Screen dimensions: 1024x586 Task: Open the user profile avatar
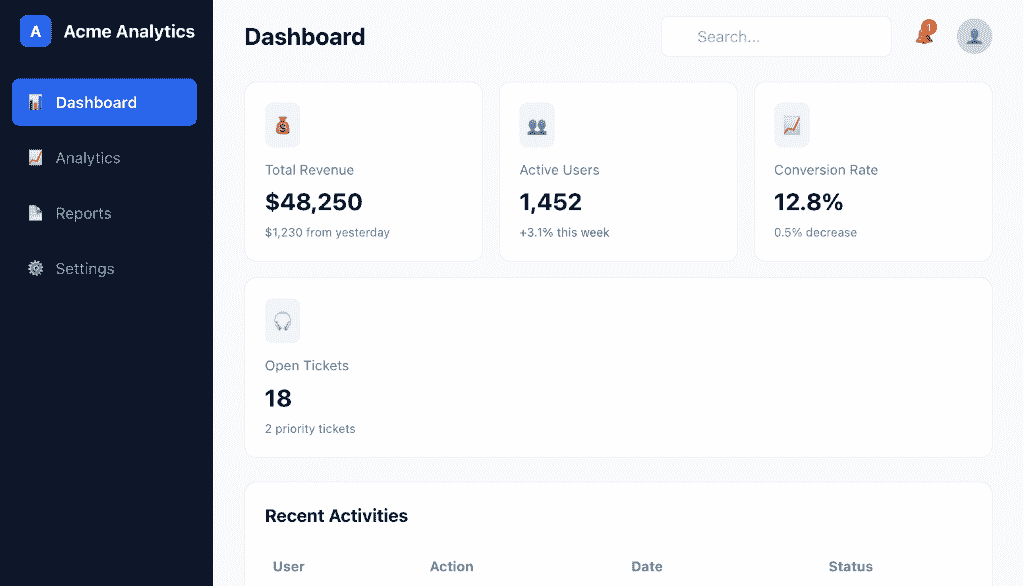click(x=974, y=36)
